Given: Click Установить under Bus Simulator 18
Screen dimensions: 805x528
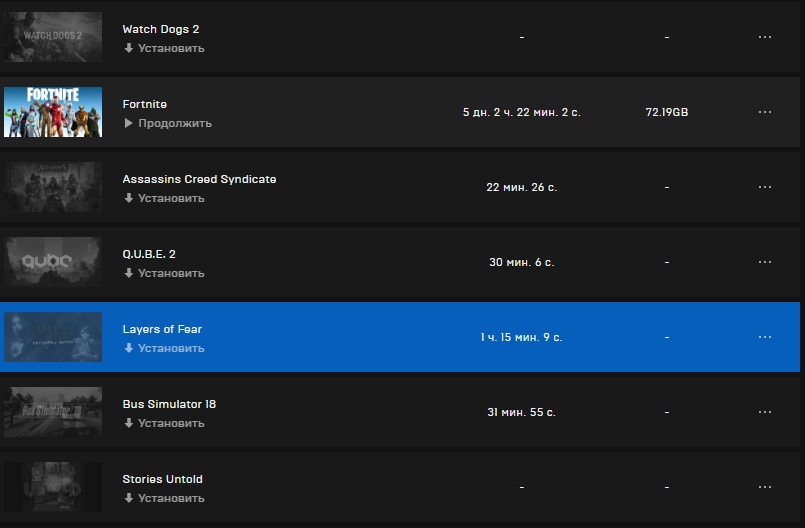Looking at the screenshot, I should point(171,423).
